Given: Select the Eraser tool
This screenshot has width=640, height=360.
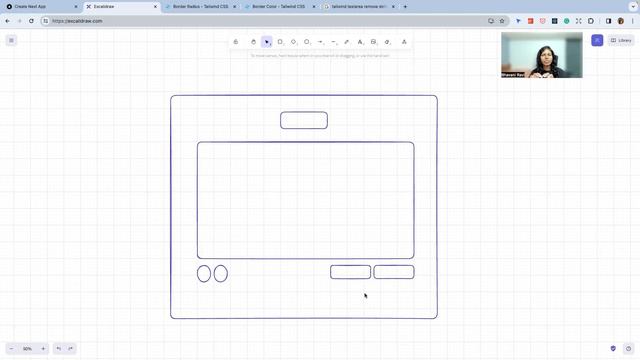Looking at the screenshot, I should (x=387, y=42).
